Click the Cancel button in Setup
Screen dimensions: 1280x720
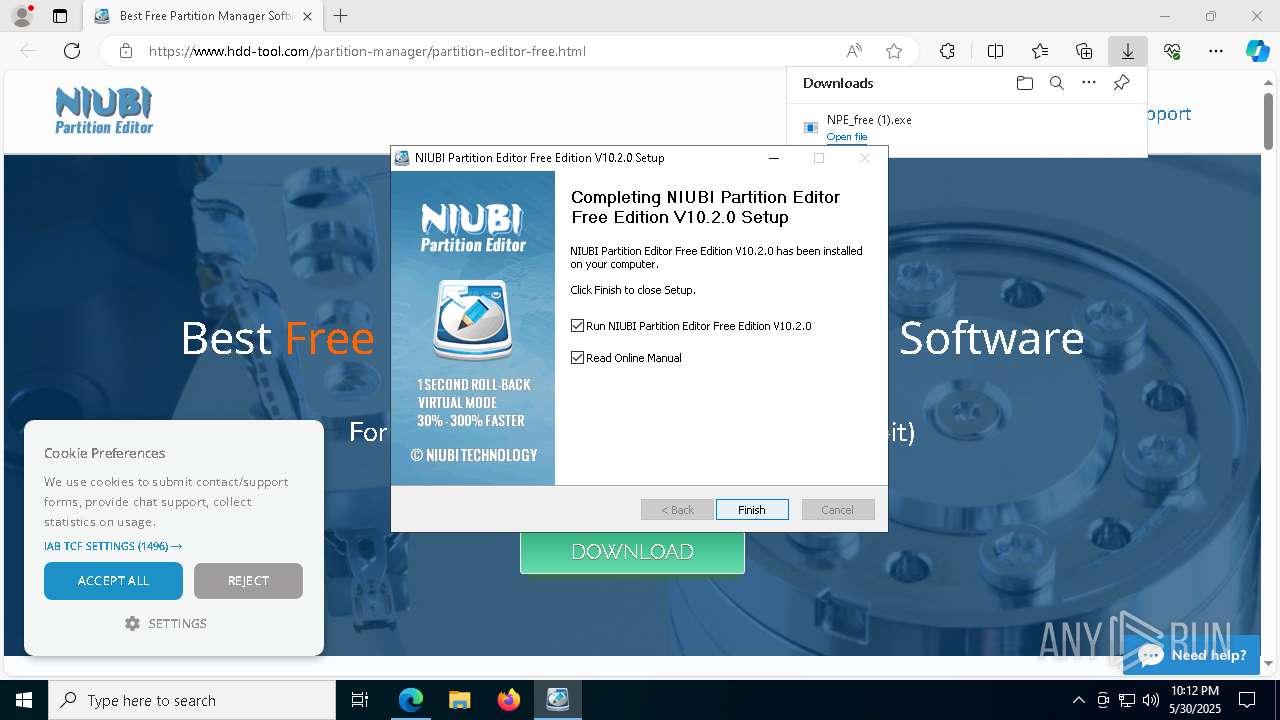[x=838, y=510]
